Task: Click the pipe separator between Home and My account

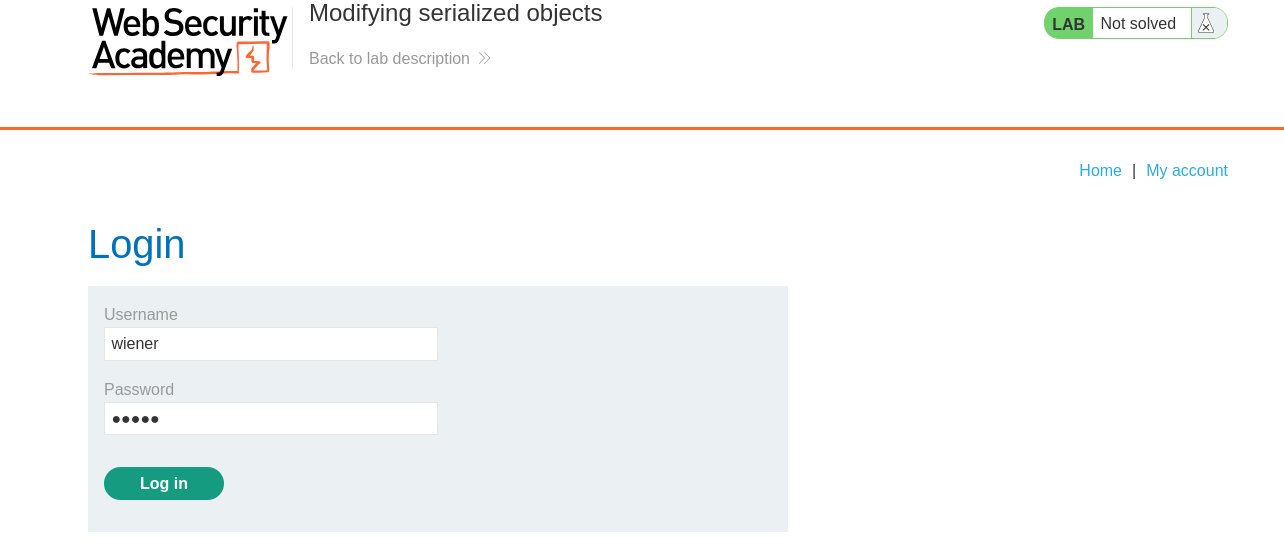Action: tap(1134, 171)
